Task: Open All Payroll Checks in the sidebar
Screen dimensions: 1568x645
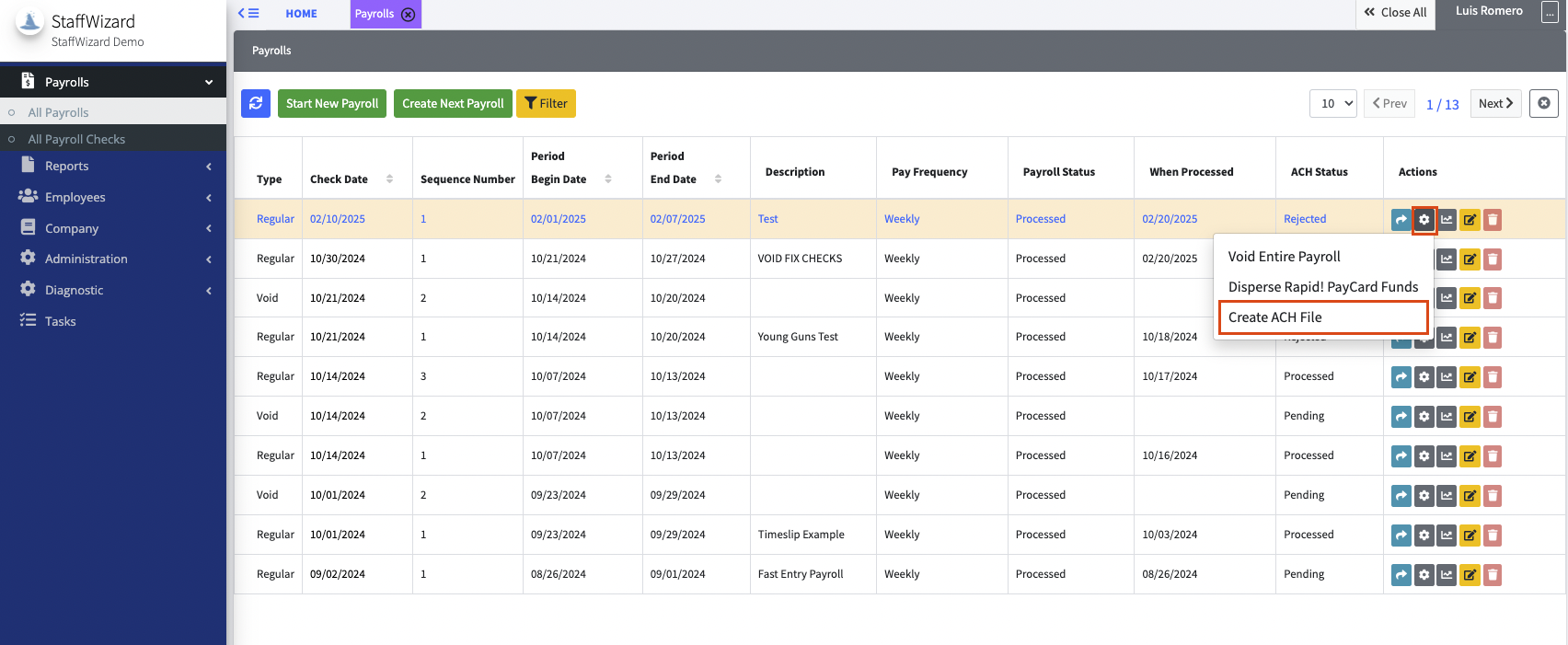Action: (x=113, y=139)
